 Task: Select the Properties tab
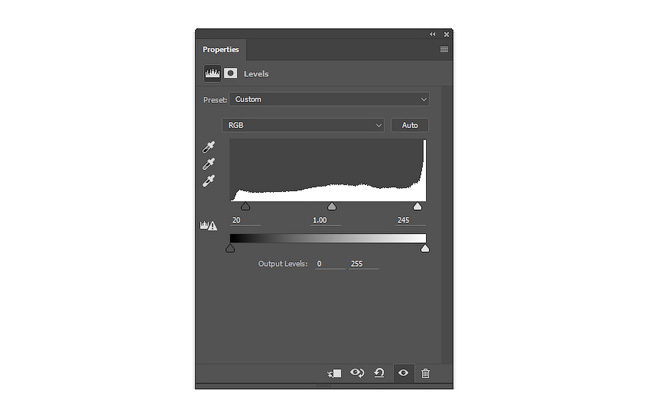(221, 49)
